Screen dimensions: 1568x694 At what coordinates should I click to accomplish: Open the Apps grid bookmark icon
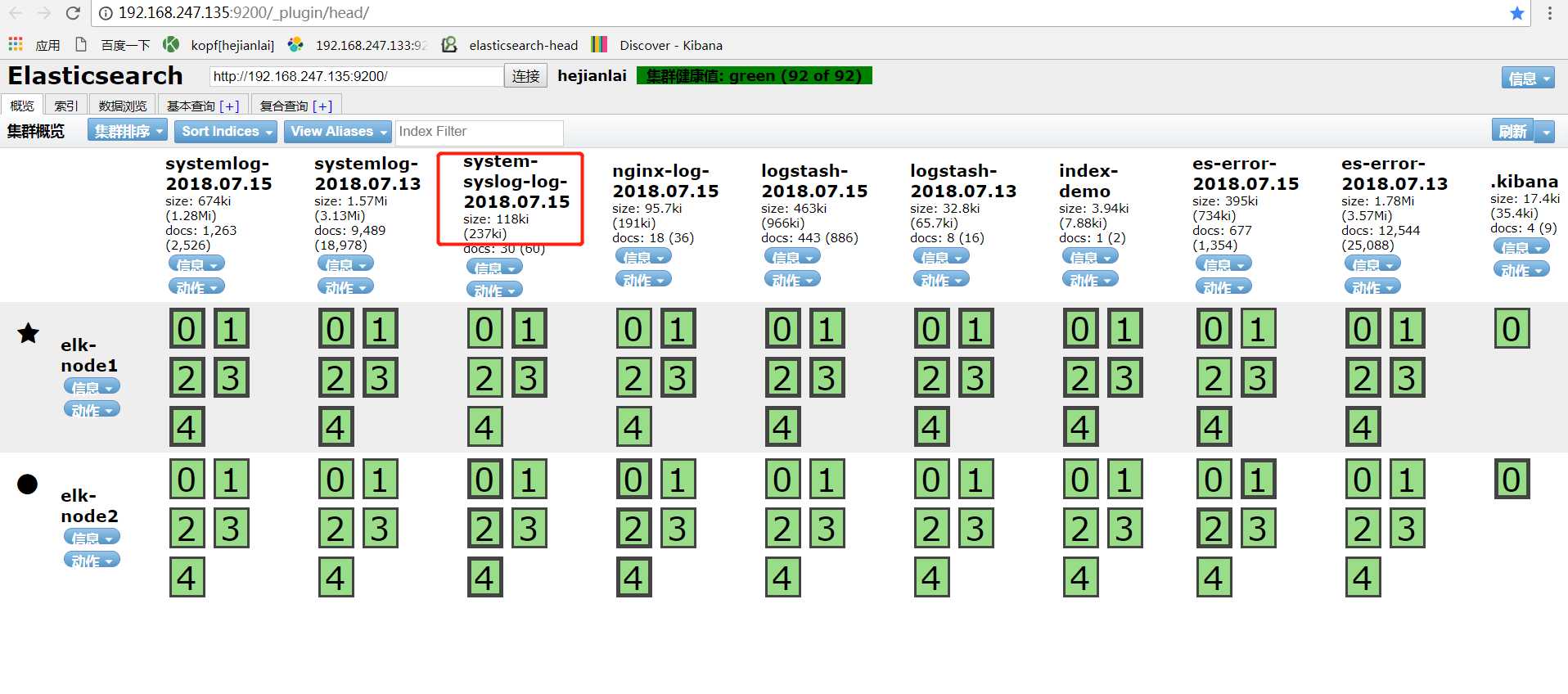click(x=16, y=44)
